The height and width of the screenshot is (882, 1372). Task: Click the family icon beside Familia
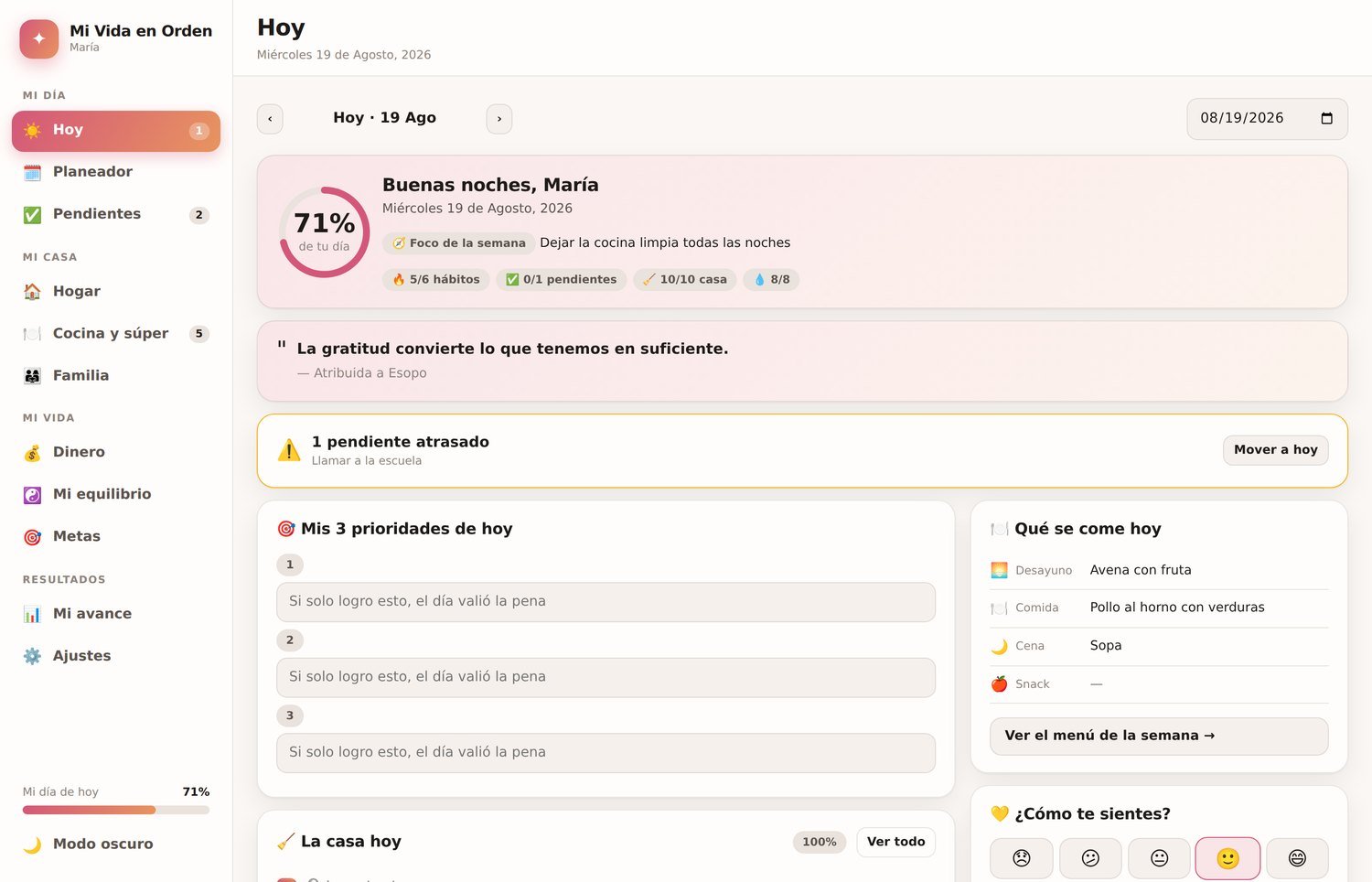tap(32, 376)
